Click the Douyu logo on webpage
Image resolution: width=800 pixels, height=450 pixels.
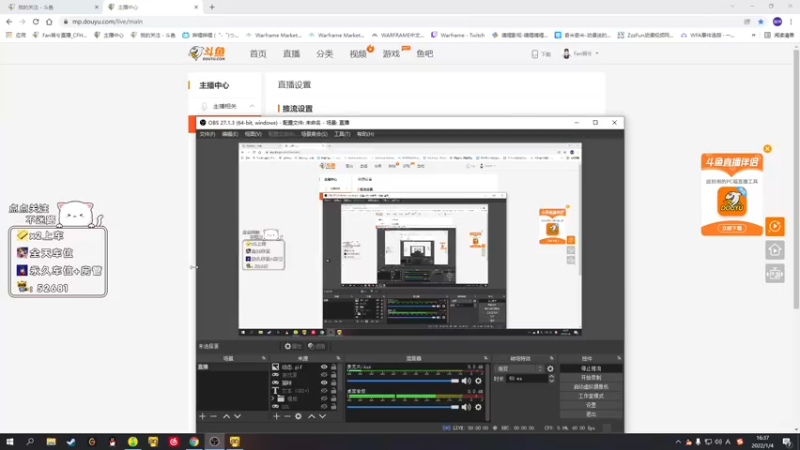(x=207, y=53)
